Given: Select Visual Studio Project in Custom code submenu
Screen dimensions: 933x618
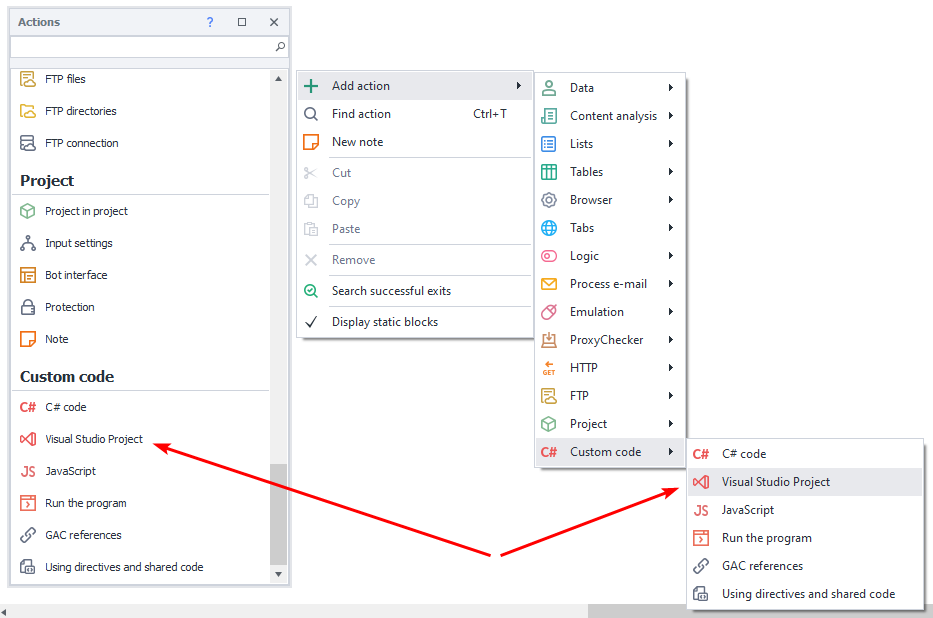Looking at the screenshot, I should click(x=776, y=482).
